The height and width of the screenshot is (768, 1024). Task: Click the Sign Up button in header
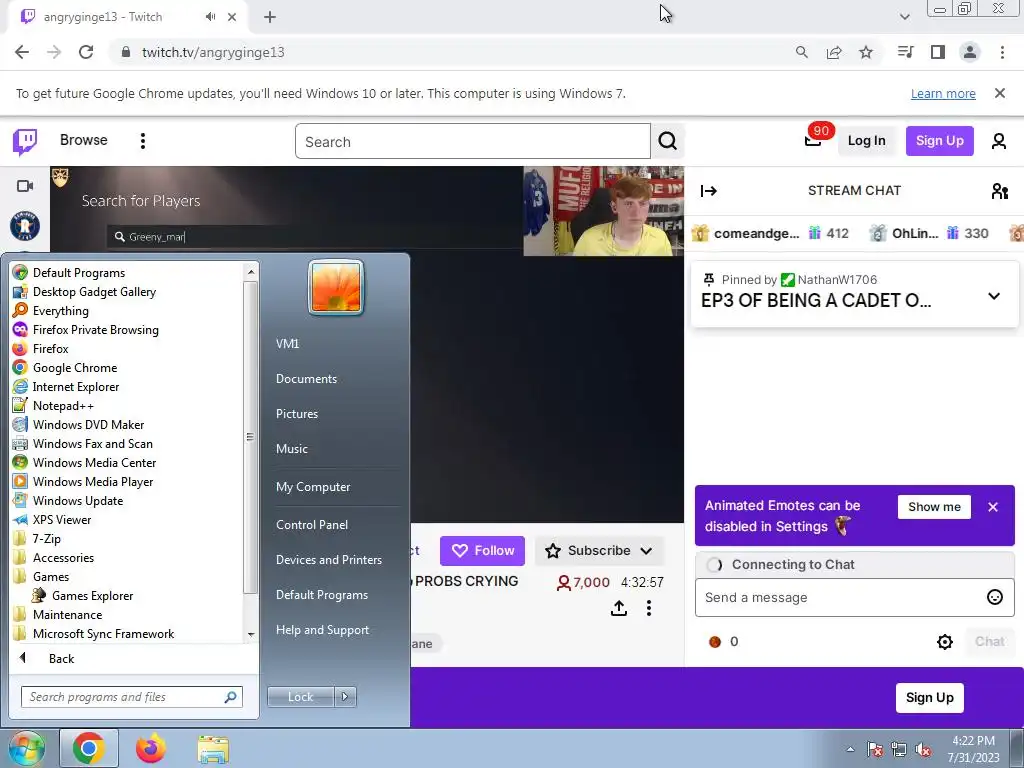tap(939, 140)
